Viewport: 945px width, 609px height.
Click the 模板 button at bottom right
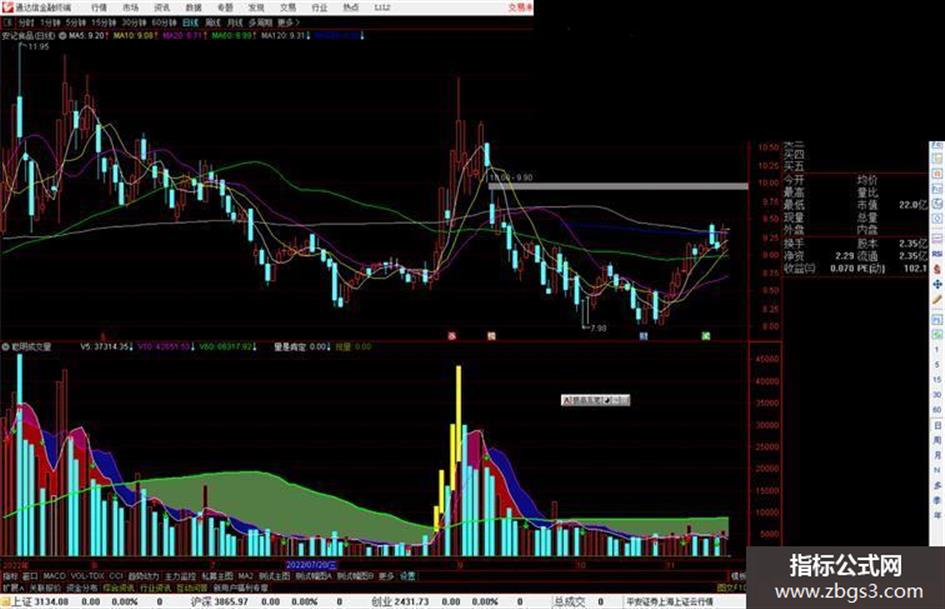738,576
